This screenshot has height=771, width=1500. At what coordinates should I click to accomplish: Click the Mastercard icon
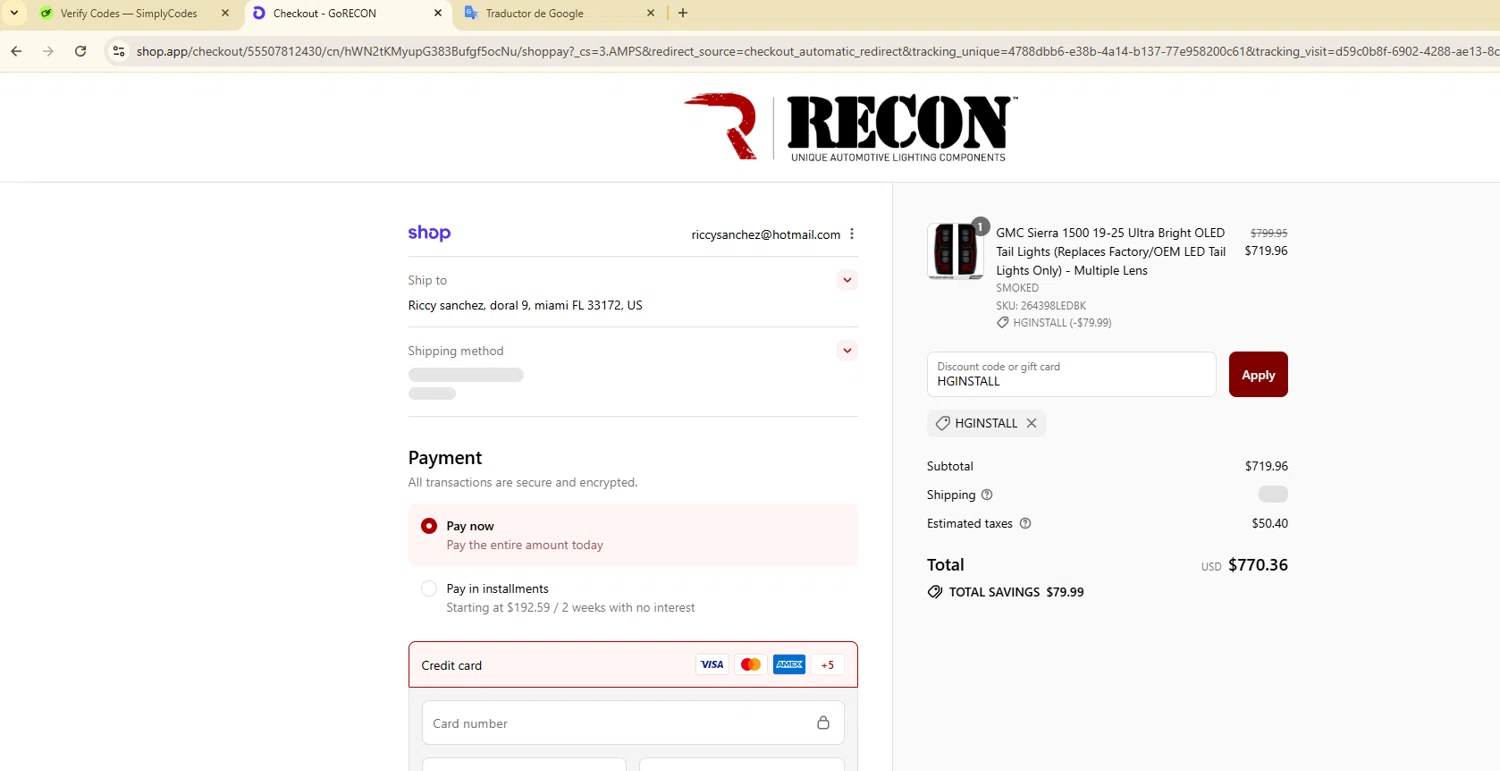pyautogui.click(x=750, y=665)
